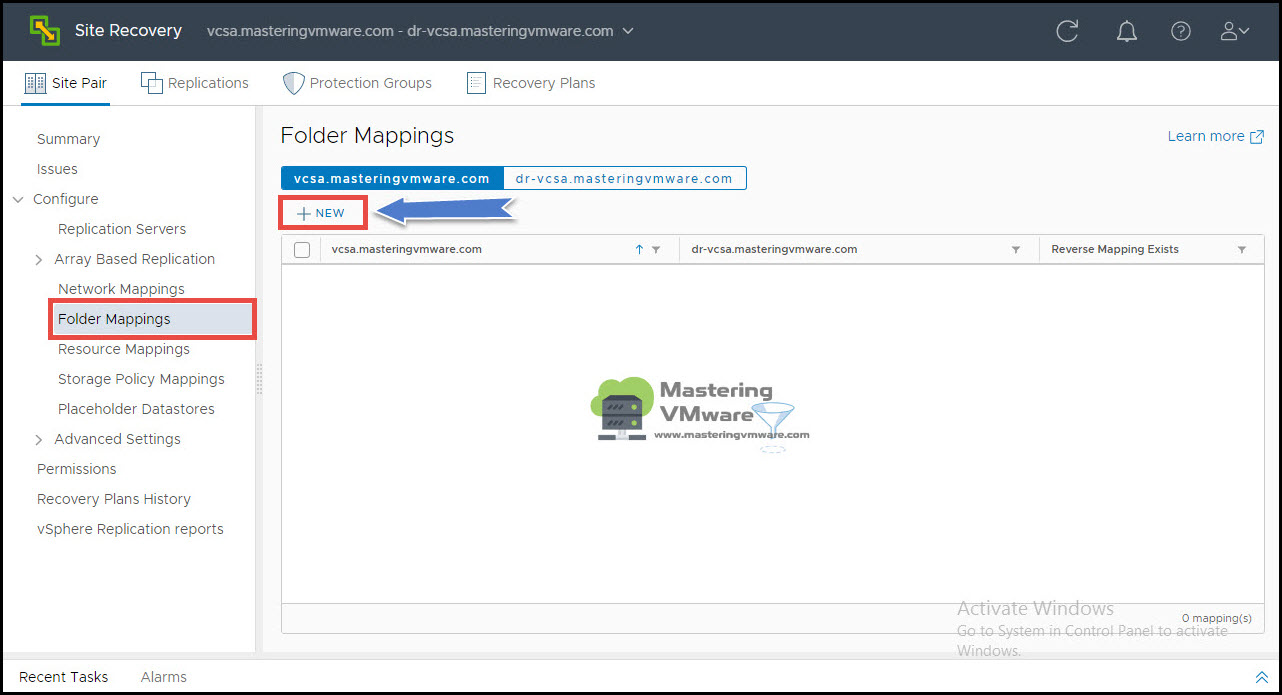Show the Recent Tasks tab
The width and height of the screenshot is (1282, 695).
pos(64,677)
